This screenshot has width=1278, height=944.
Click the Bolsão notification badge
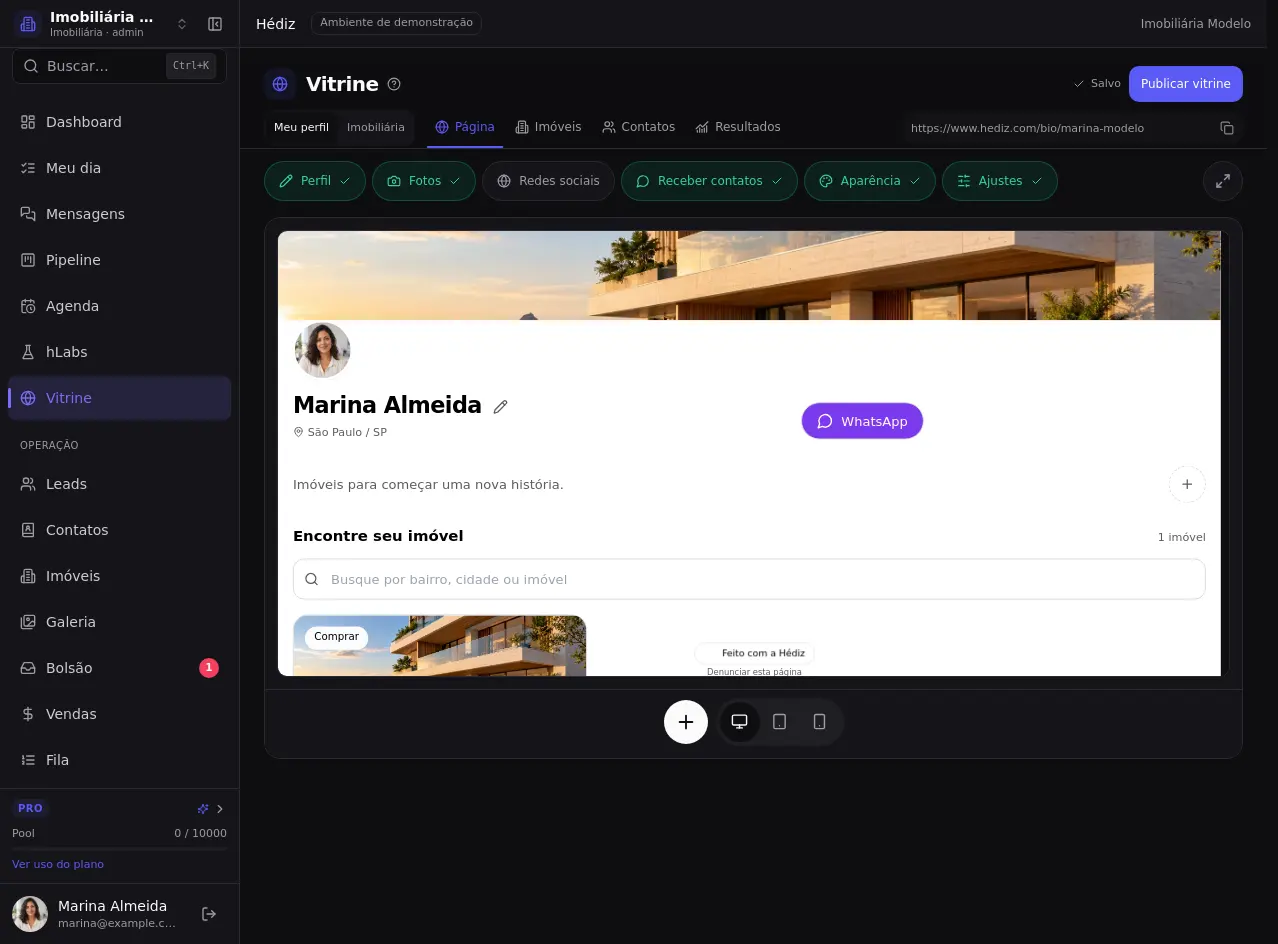[208, 668]
